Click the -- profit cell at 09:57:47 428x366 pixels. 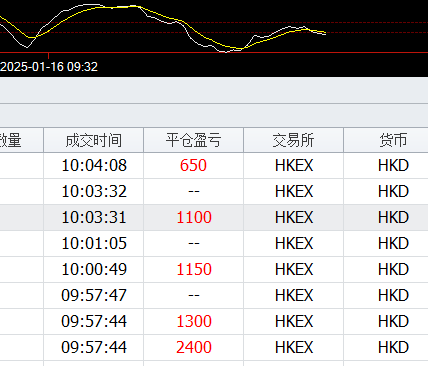coord(194,295)
